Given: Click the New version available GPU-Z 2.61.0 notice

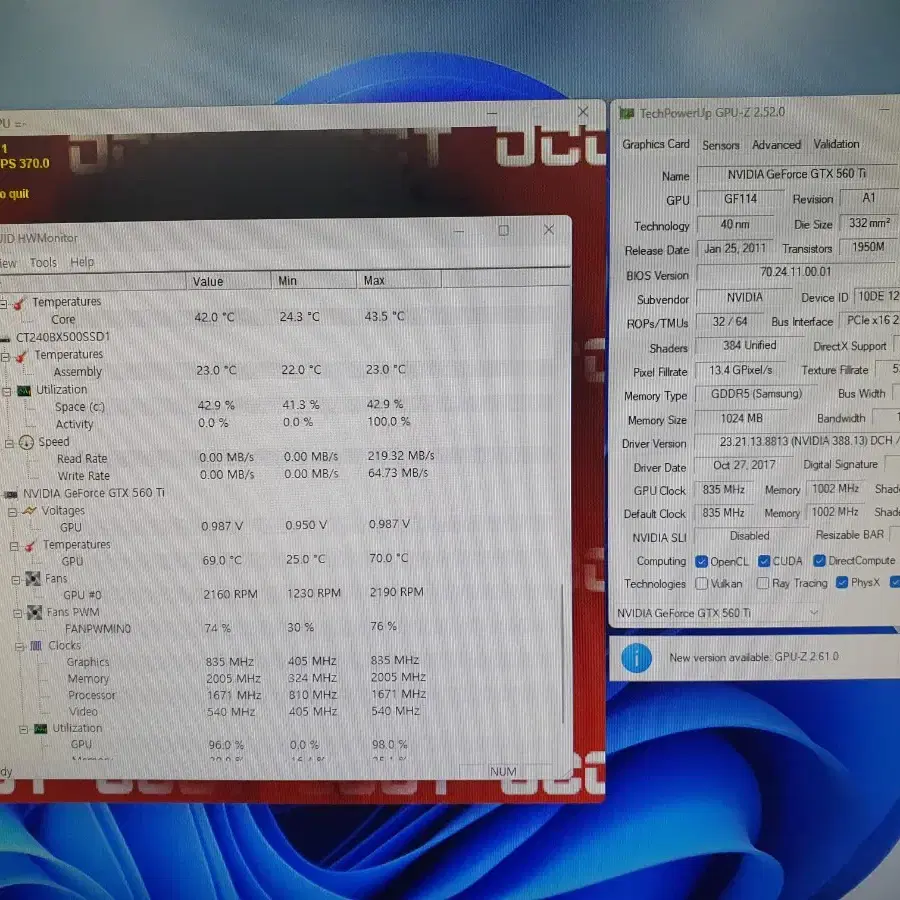Looking at the screenshot, I should [754, 657].
